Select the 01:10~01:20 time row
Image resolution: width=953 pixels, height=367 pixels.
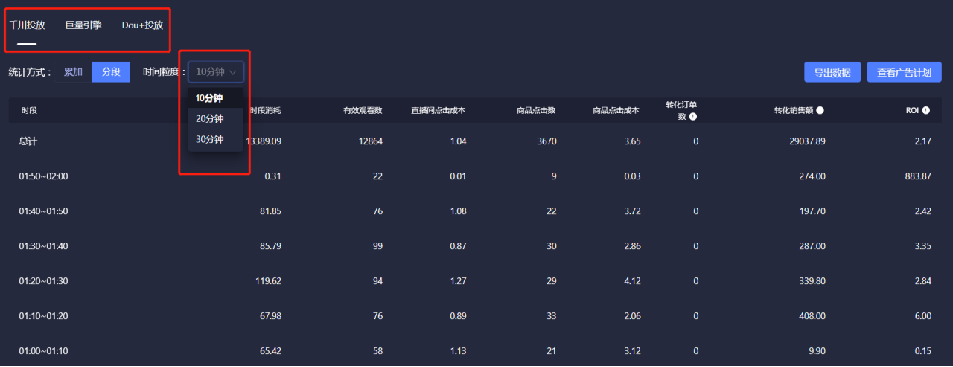[475, 316]
